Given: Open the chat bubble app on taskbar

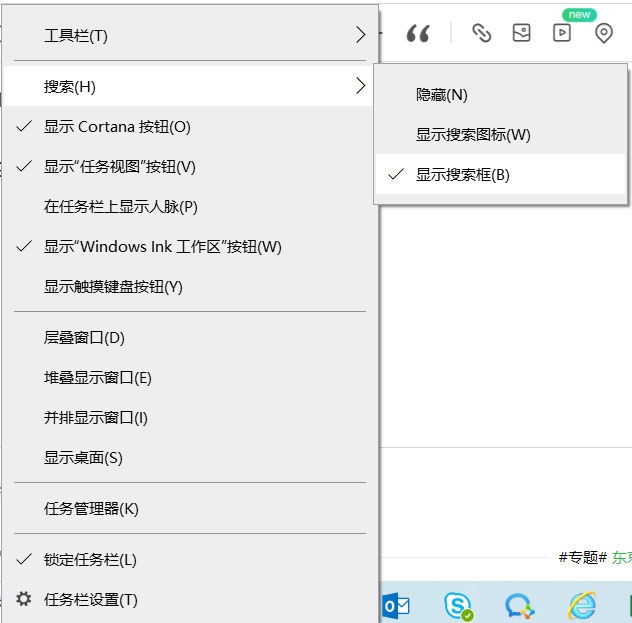Looking at the screenshot, I should pos(519,606).
